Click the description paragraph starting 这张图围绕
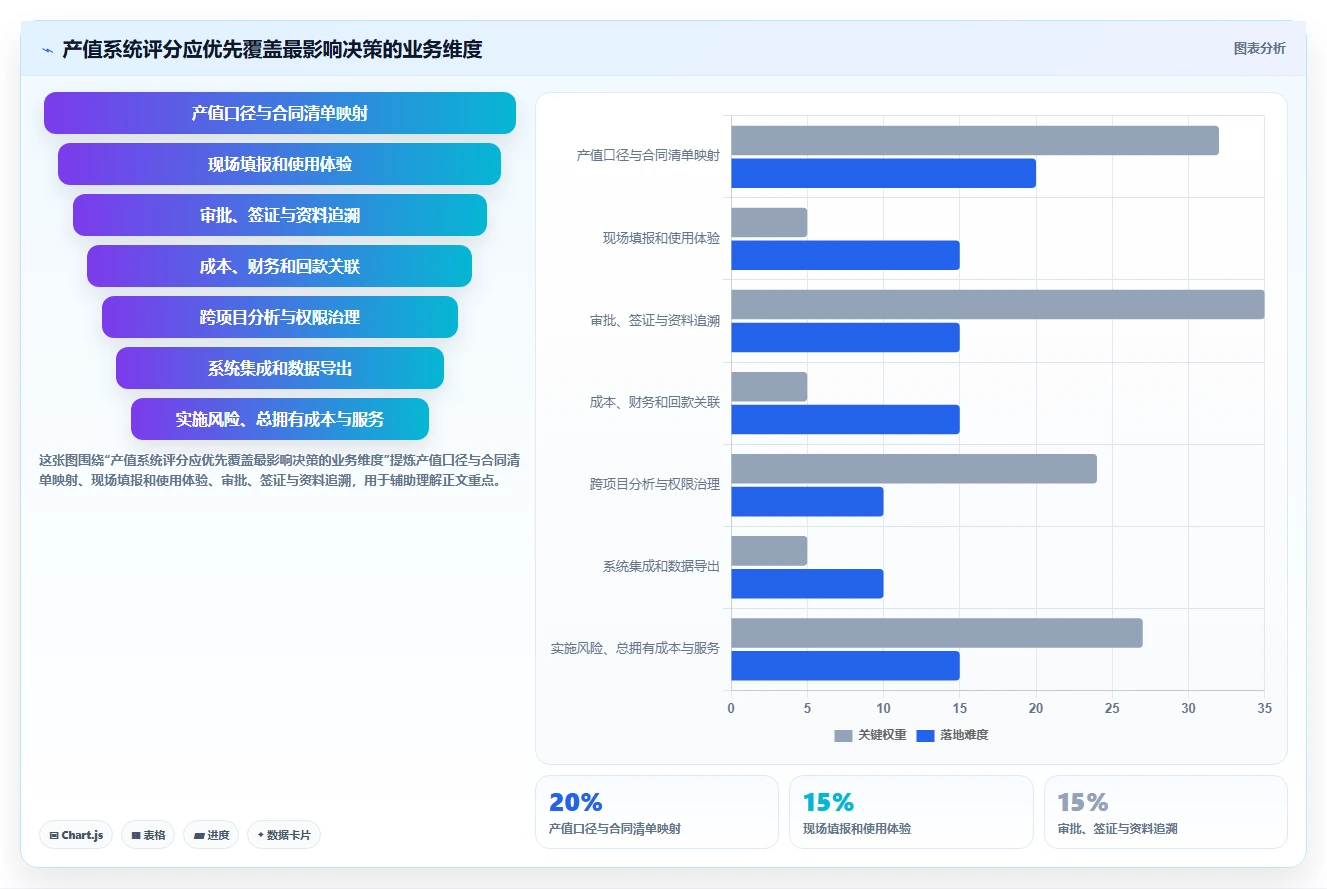This screenshot has height=889, width=1327. tap(279, 470)
